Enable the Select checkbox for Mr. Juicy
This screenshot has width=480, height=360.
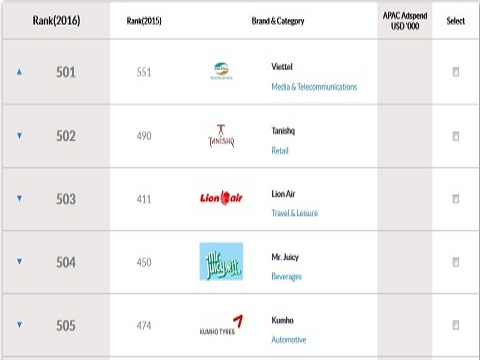[455, 262]
